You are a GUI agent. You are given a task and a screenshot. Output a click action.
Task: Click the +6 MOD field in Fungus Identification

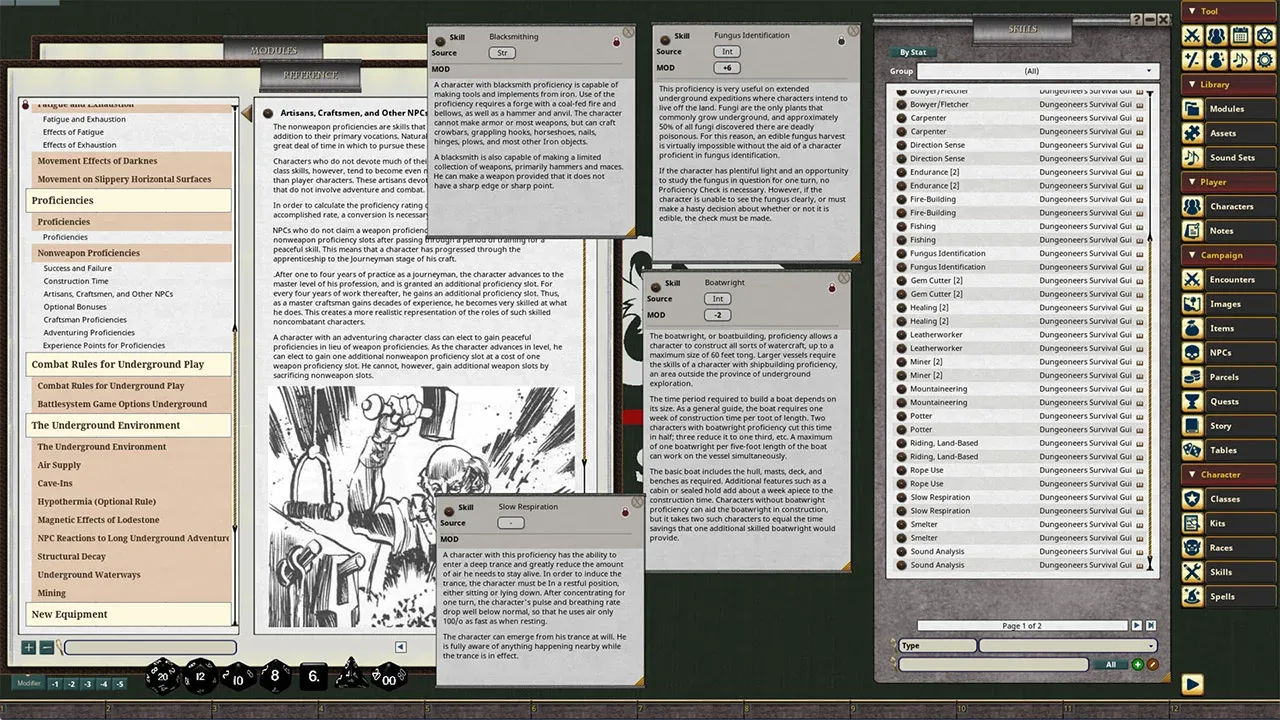tap(727, 68)
